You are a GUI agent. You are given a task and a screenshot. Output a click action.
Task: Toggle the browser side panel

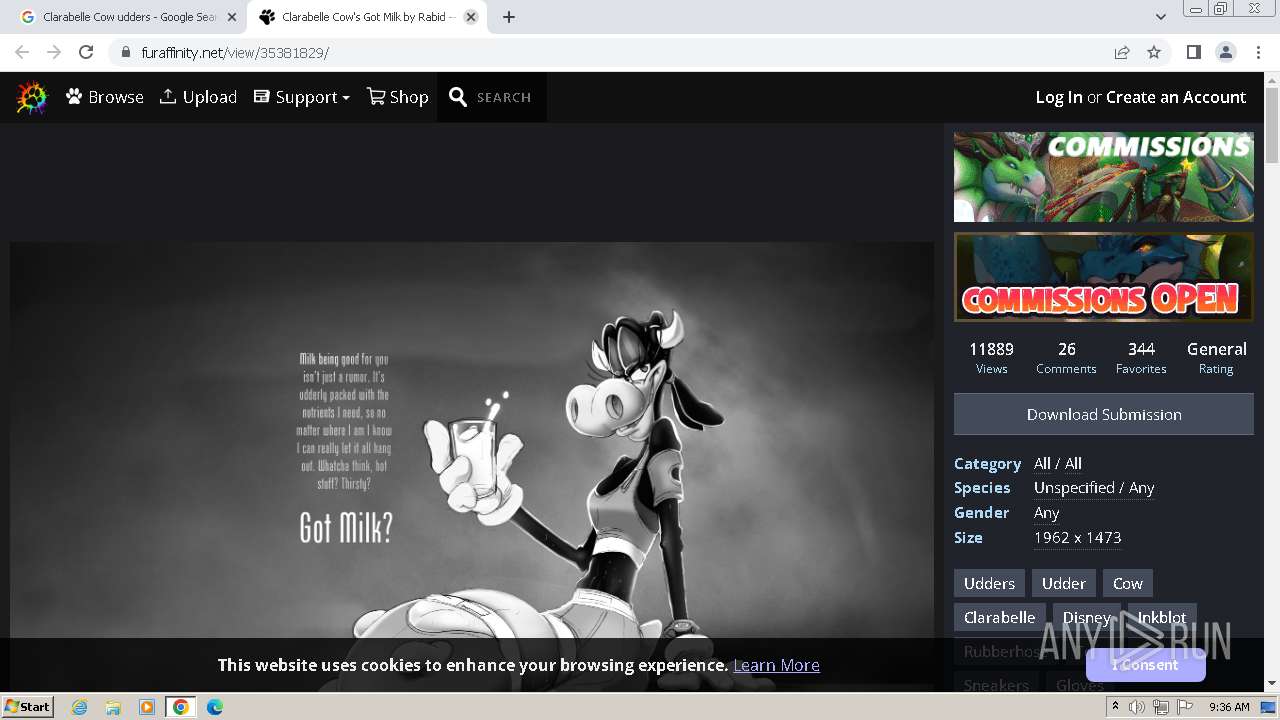[x=1193, y=52]
